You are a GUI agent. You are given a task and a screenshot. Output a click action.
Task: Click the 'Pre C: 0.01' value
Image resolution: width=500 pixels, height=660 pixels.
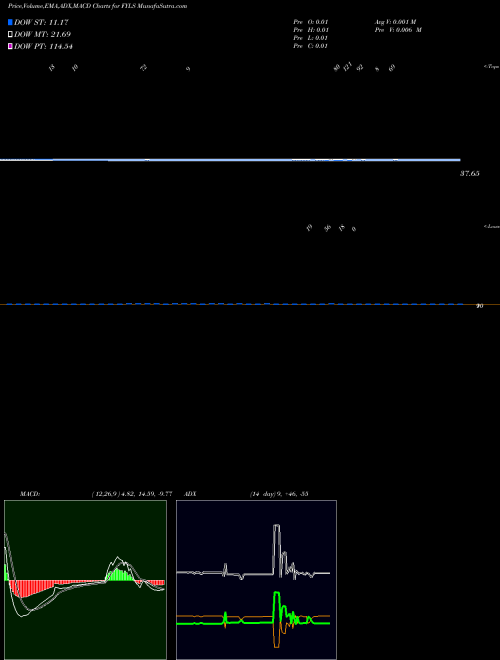click(311, 46)
